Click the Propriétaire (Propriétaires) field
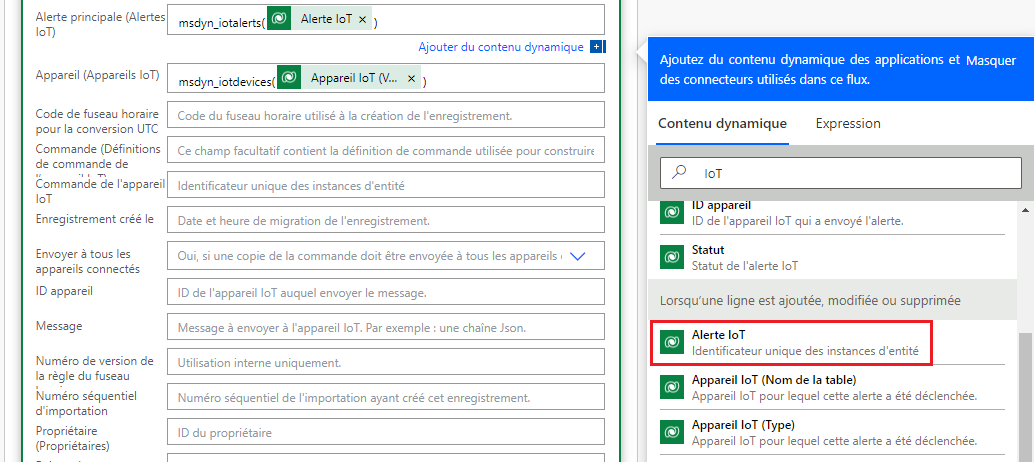The width and height of the screenshot is (1035, 462). pos(386,432)
